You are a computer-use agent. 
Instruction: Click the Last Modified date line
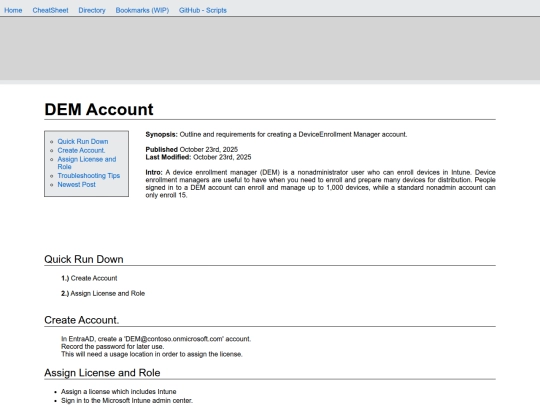pyautogui.click(x=198, y=157)
